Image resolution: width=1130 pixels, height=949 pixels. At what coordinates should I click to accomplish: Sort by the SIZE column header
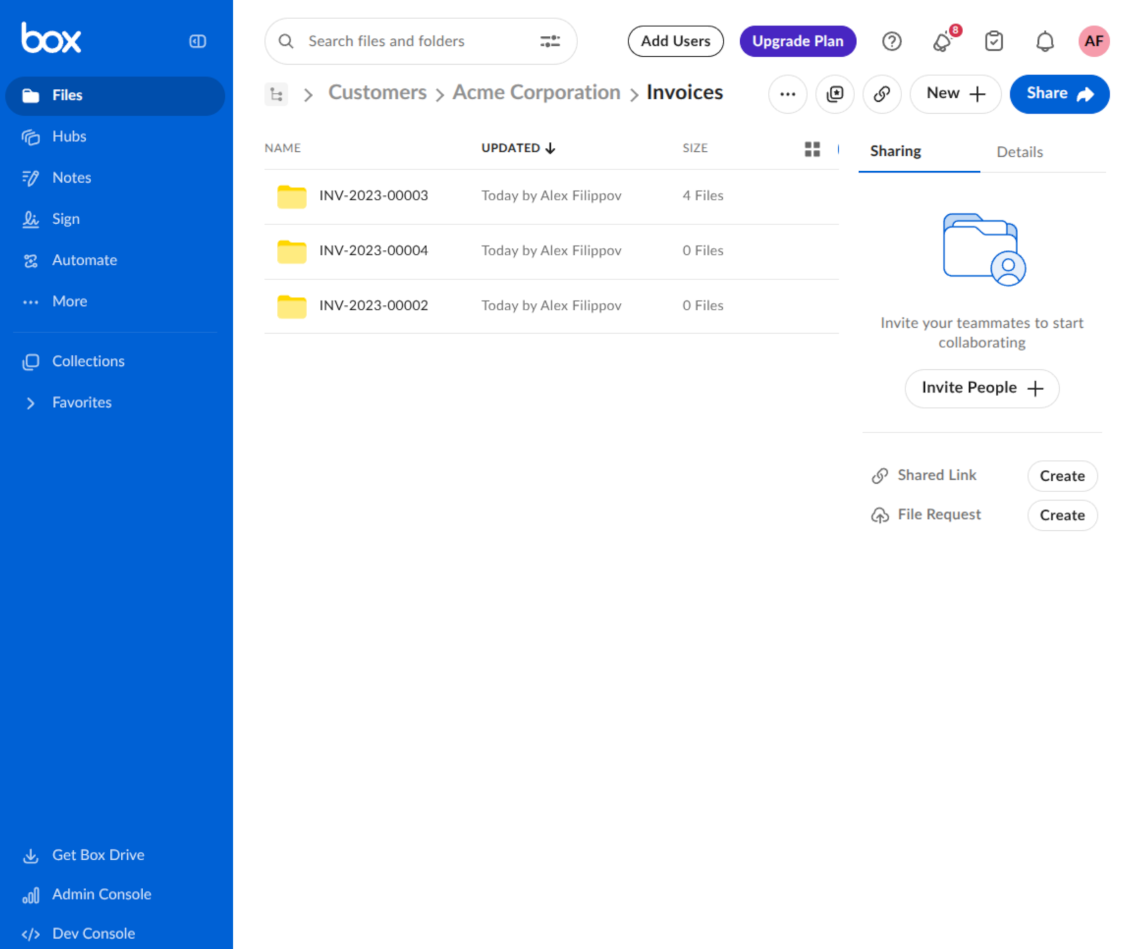point(695,148)
